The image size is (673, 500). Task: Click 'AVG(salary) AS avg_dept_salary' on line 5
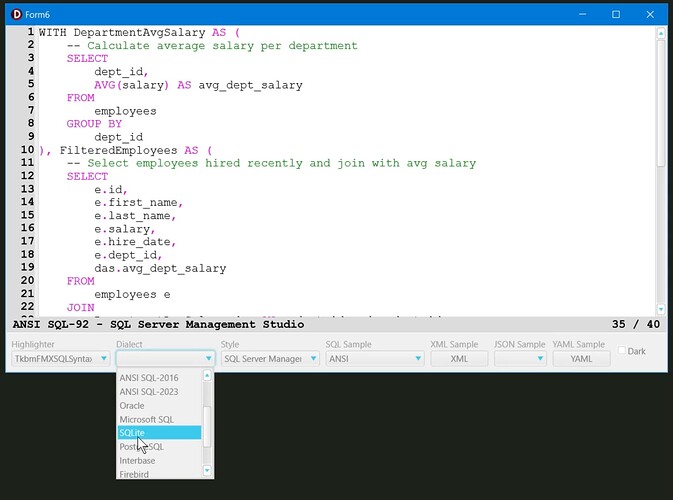(x=198, y=85)
